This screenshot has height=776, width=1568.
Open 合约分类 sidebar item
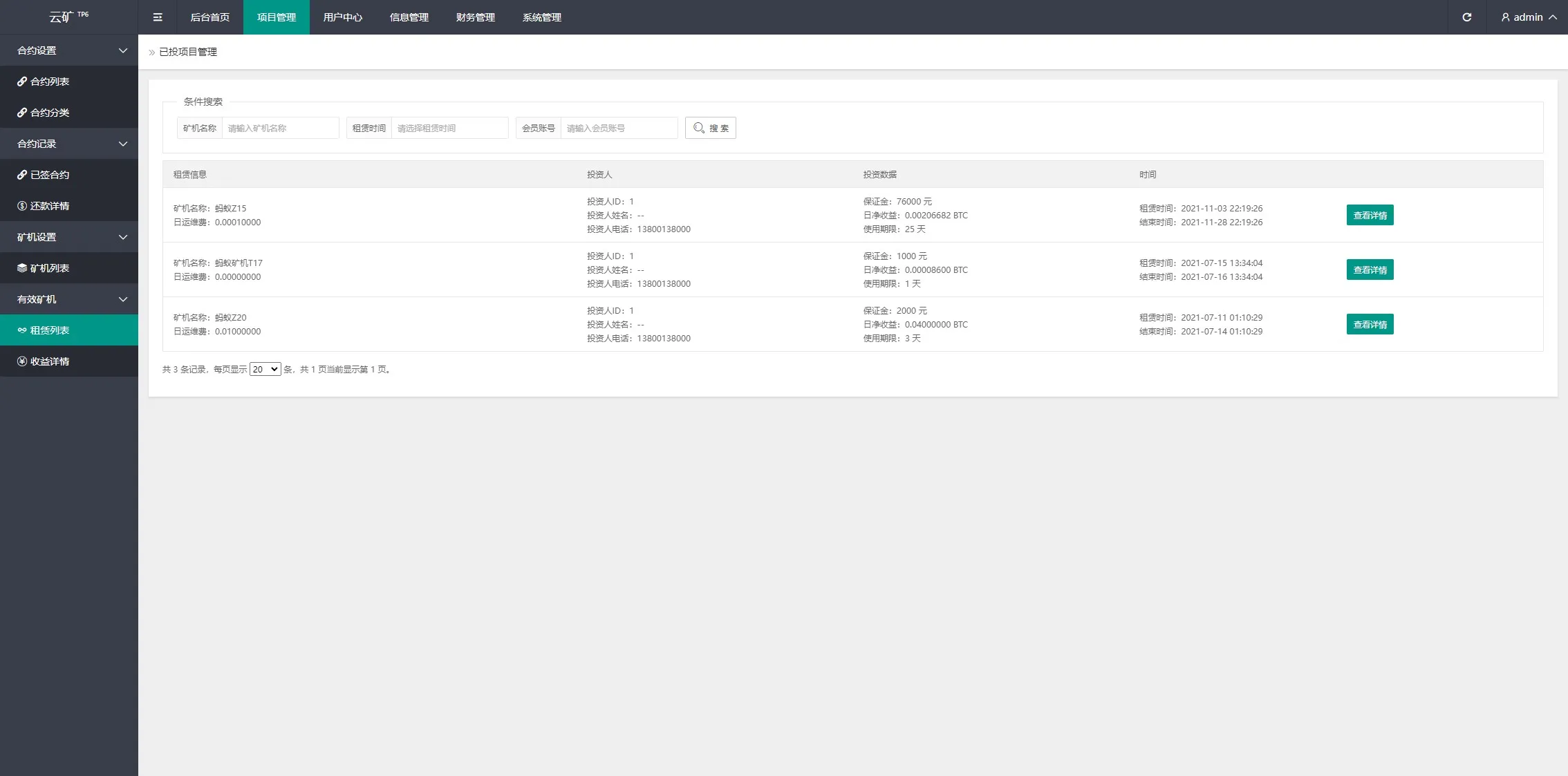pos(50,113)
